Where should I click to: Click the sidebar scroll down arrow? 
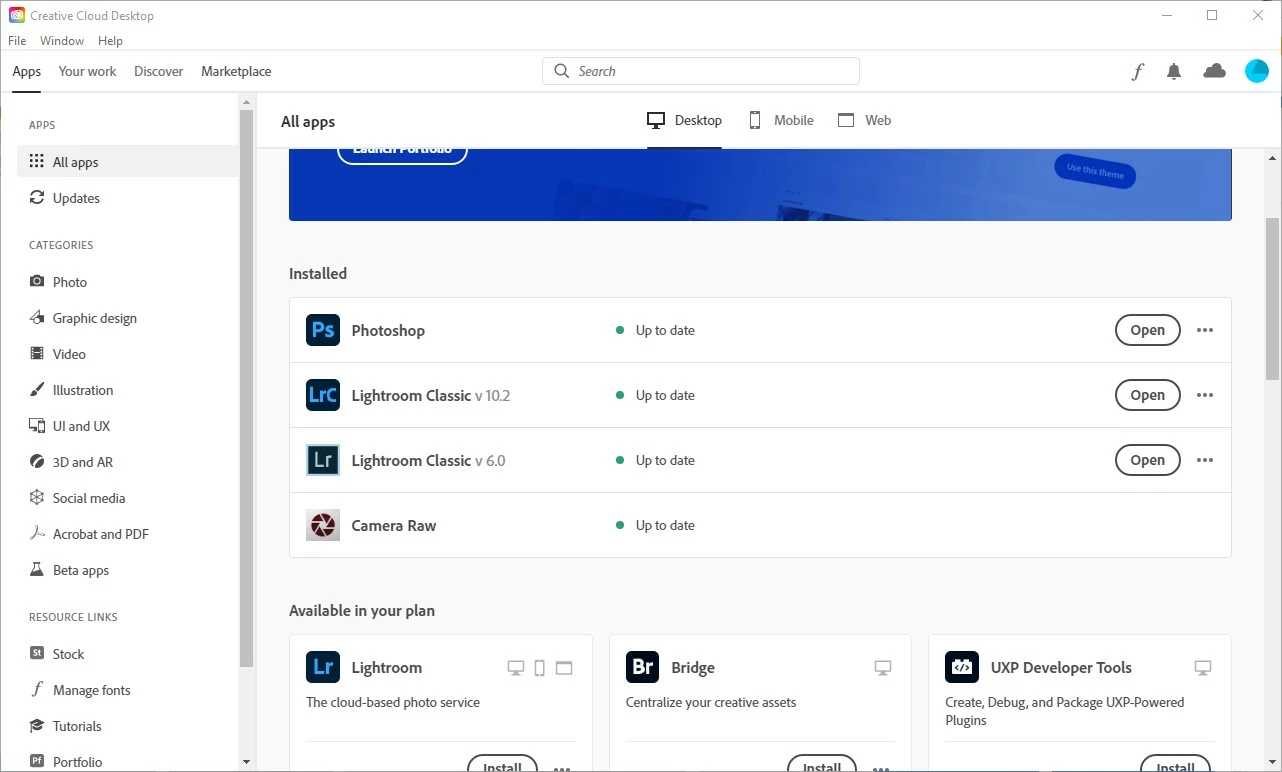[247, 762]
